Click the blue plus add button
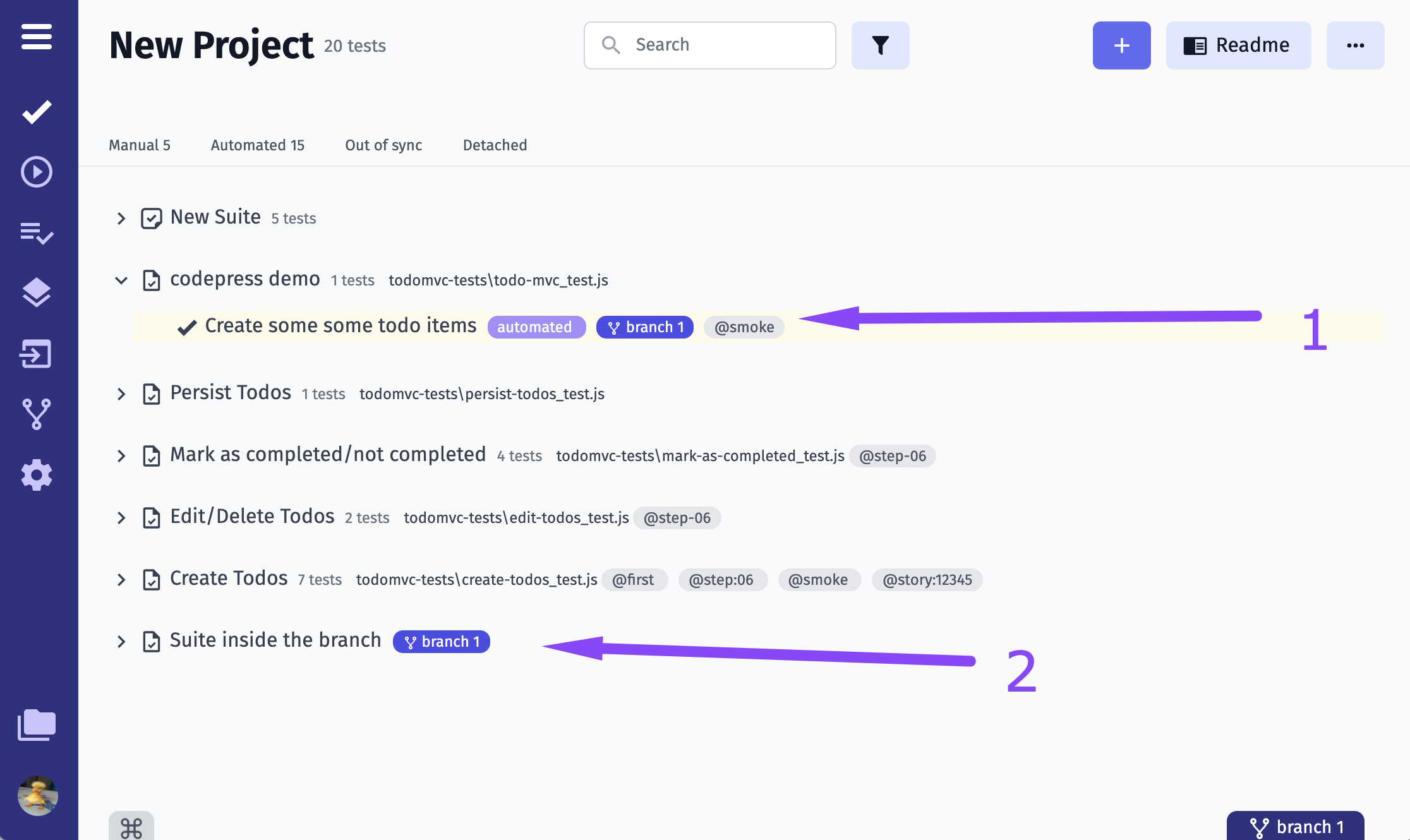Viewport: 1410px width, 840px height. click(1121, 45)
